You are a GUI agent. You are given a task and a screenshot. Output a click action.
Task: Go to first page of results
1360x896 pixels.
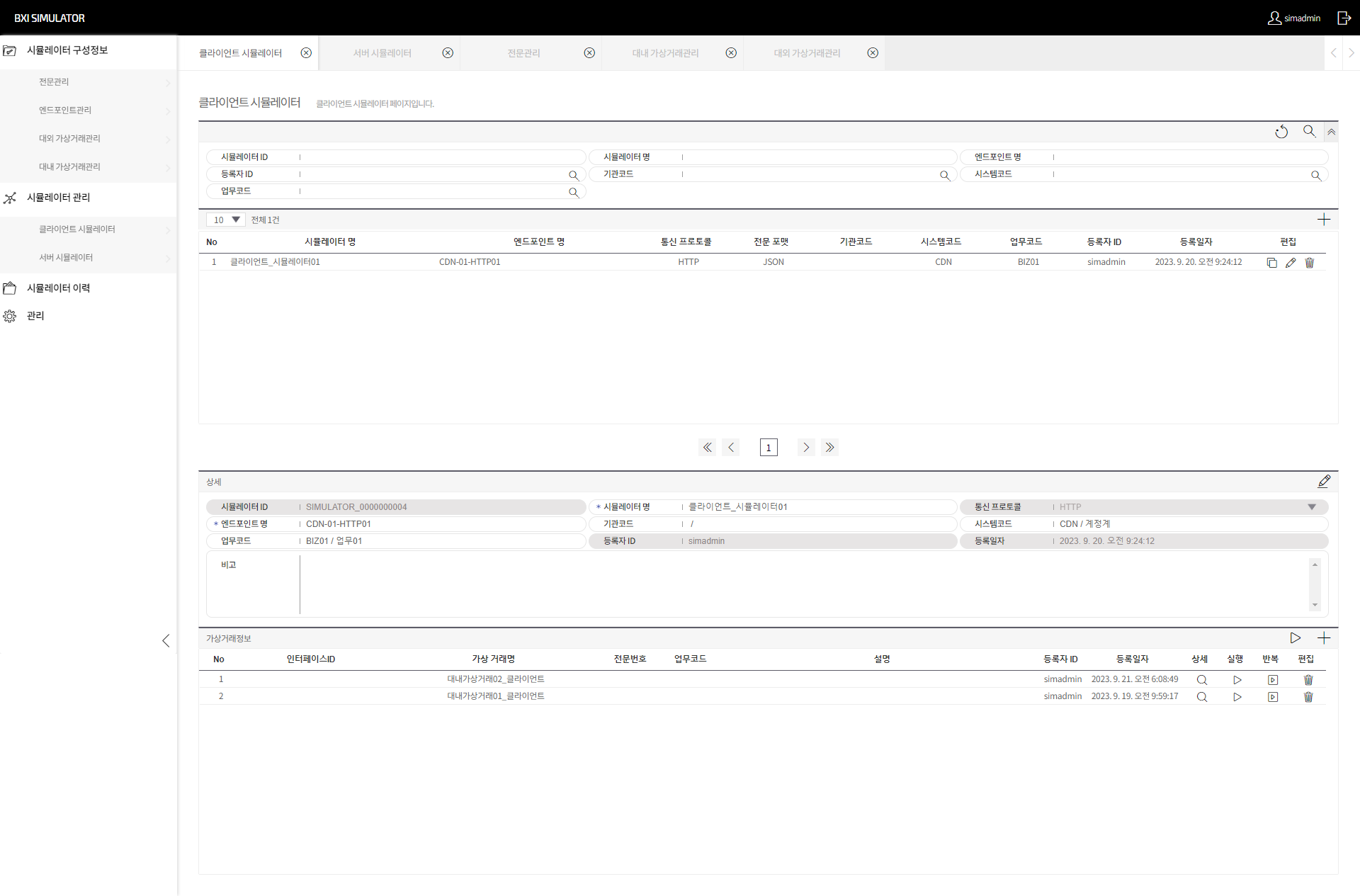[707, 447]
